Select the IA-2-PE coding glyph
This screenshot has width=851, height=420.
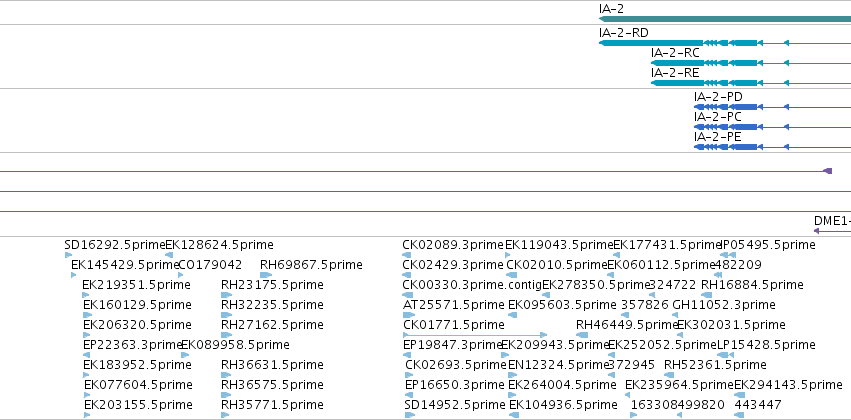tap(772, 147)
